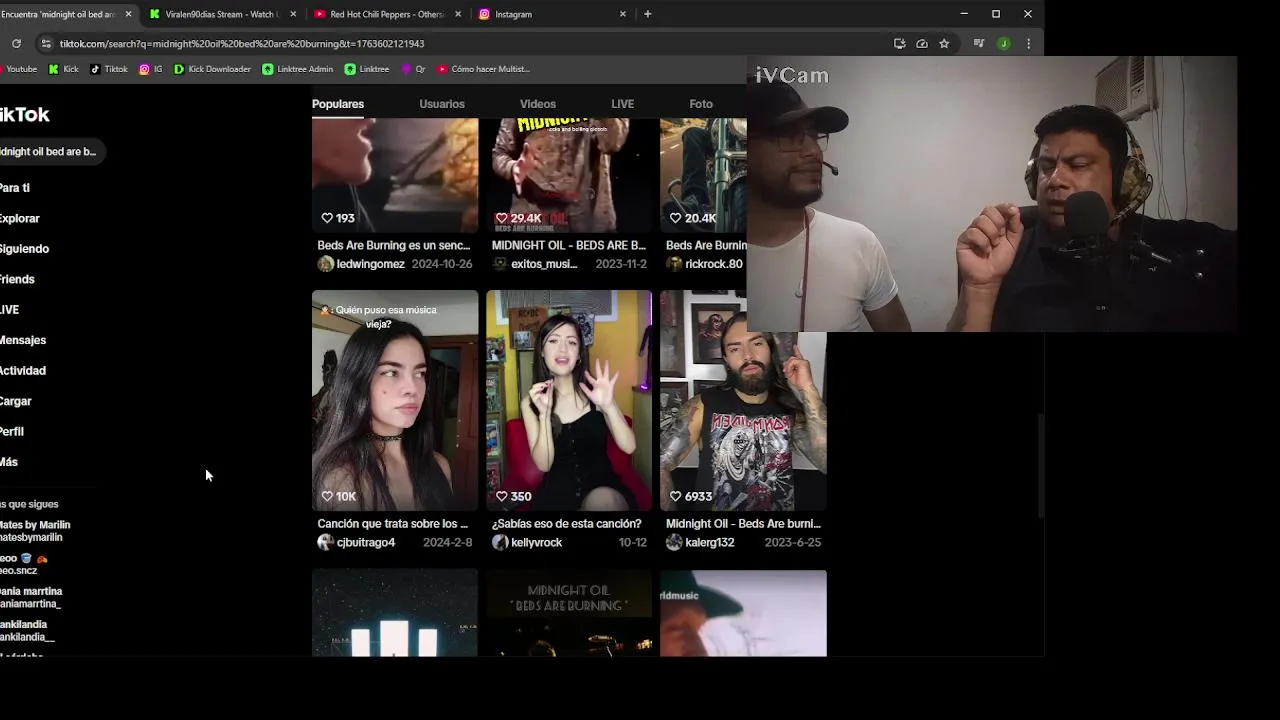Open '¿Sabías eso de esta canción?' caption
Image resolution: width=1280 pixels, height=720 pixels.
[567, 524]
